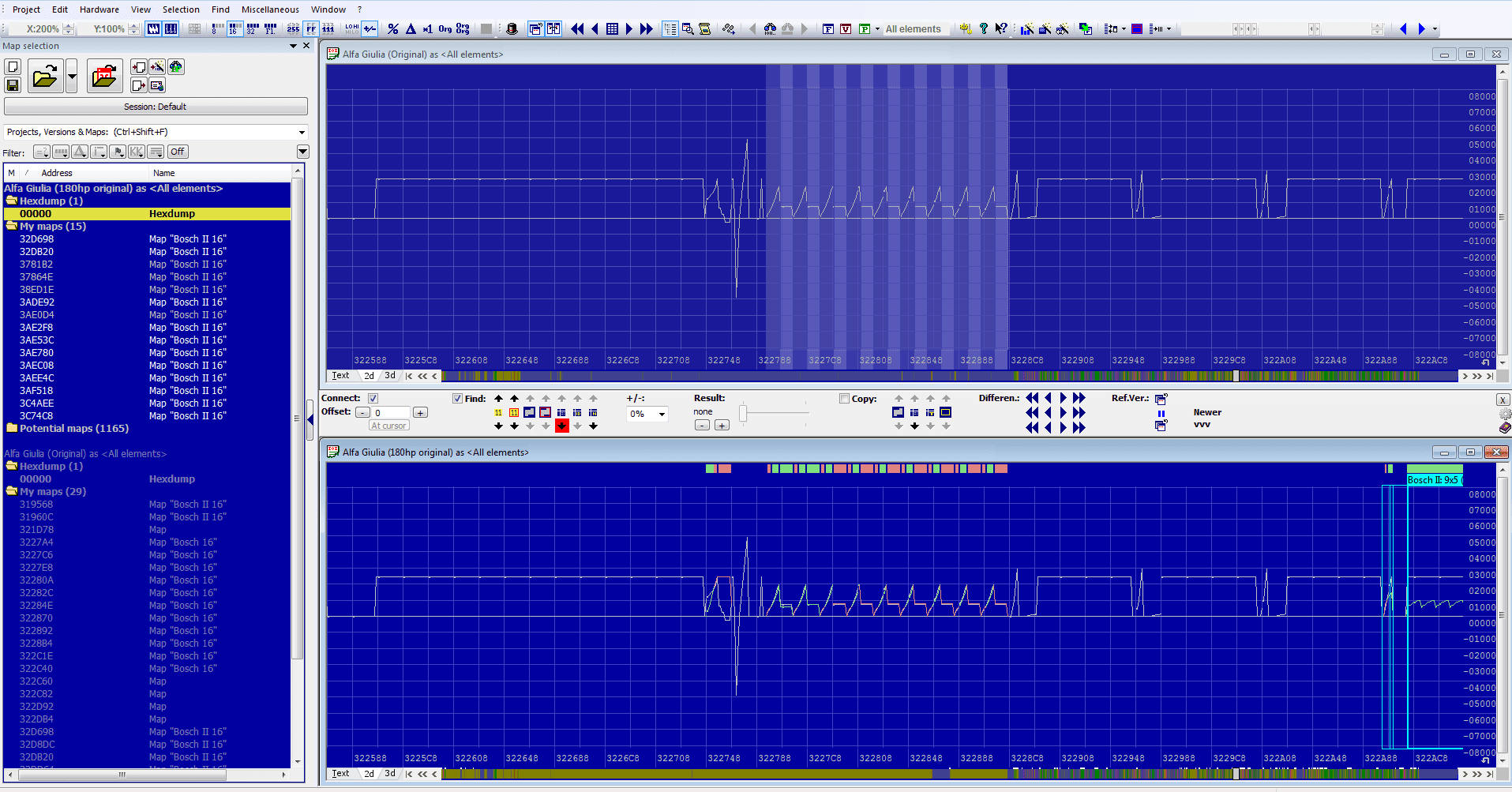Click the At cursor button
Screen dimensions: 1512x792
pos(388,426)
